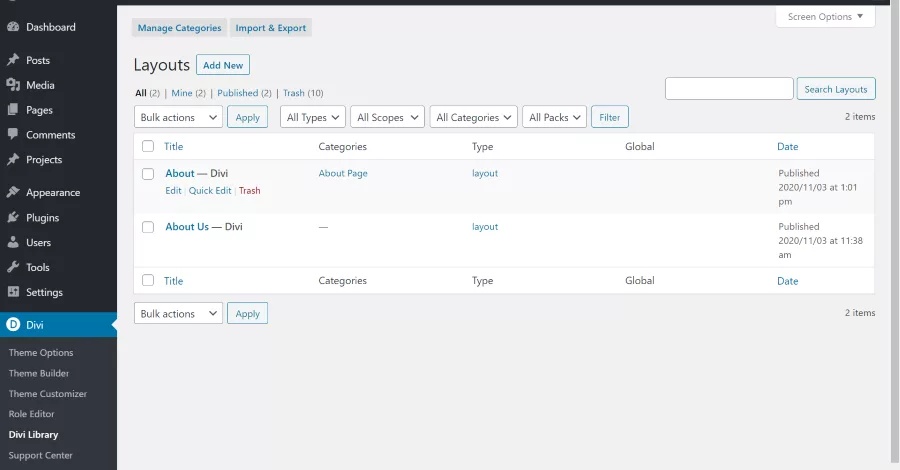Open the Dashboard menu

tap(51, 27)
